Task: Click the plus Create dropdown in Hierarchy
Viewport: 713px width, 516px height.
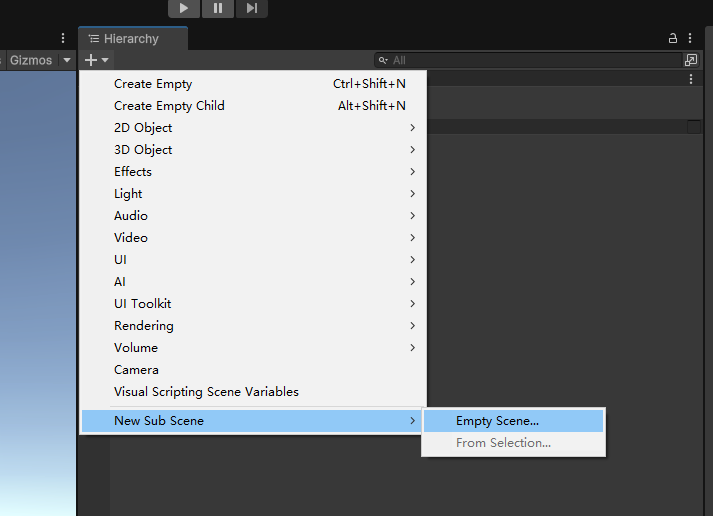Action: click(x=96, y=60)
